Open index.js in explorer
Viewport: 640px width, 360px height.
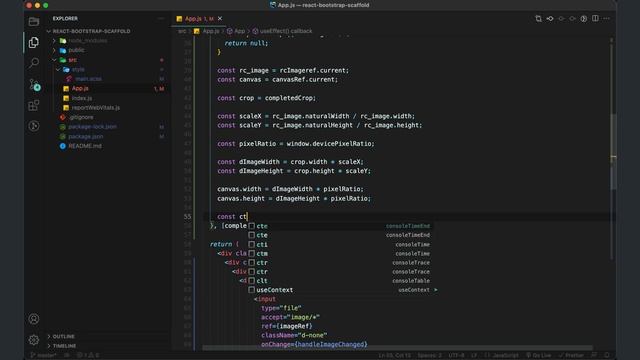[x=82, y=98]
